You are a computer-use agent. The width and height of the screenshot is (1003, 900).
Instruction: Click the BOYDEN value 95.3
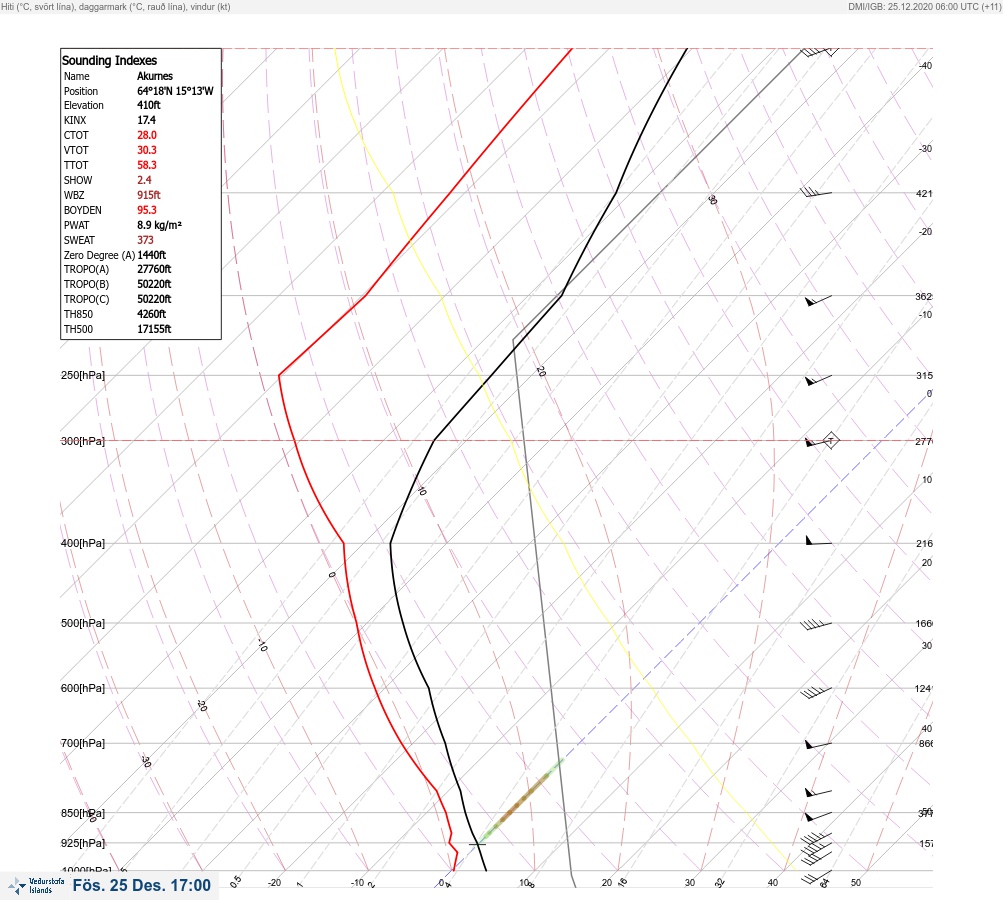pyautogui.click(x=146, y=210)
